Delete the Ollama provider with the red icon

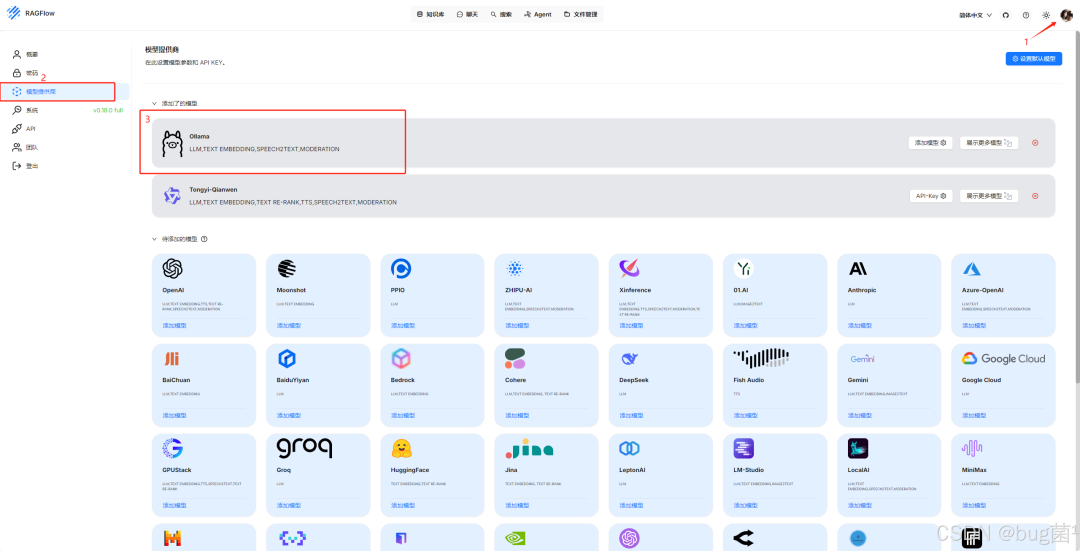pyautogui.click(x=1035, y=143)
